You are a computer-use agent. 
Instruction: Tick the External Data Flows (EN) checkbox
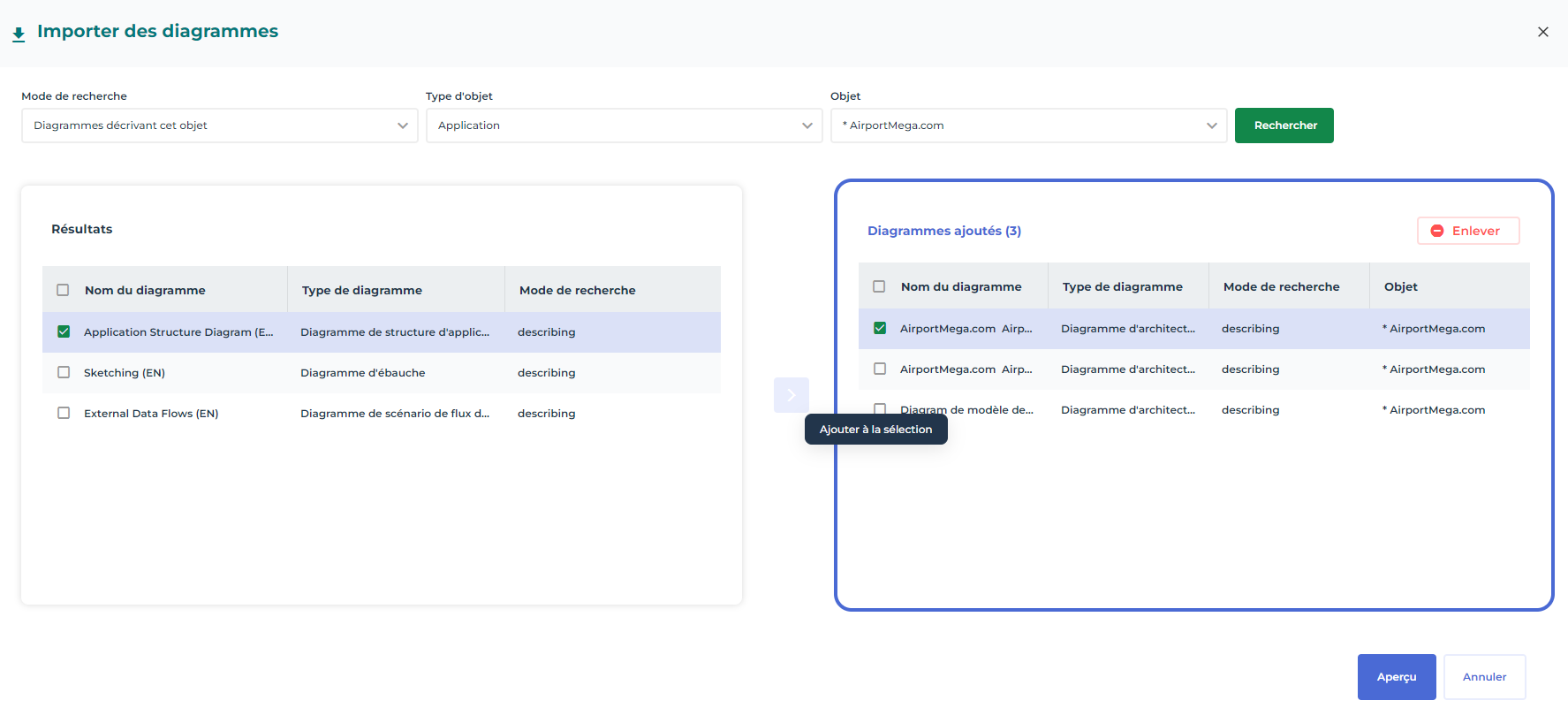(x=64, y=414)
